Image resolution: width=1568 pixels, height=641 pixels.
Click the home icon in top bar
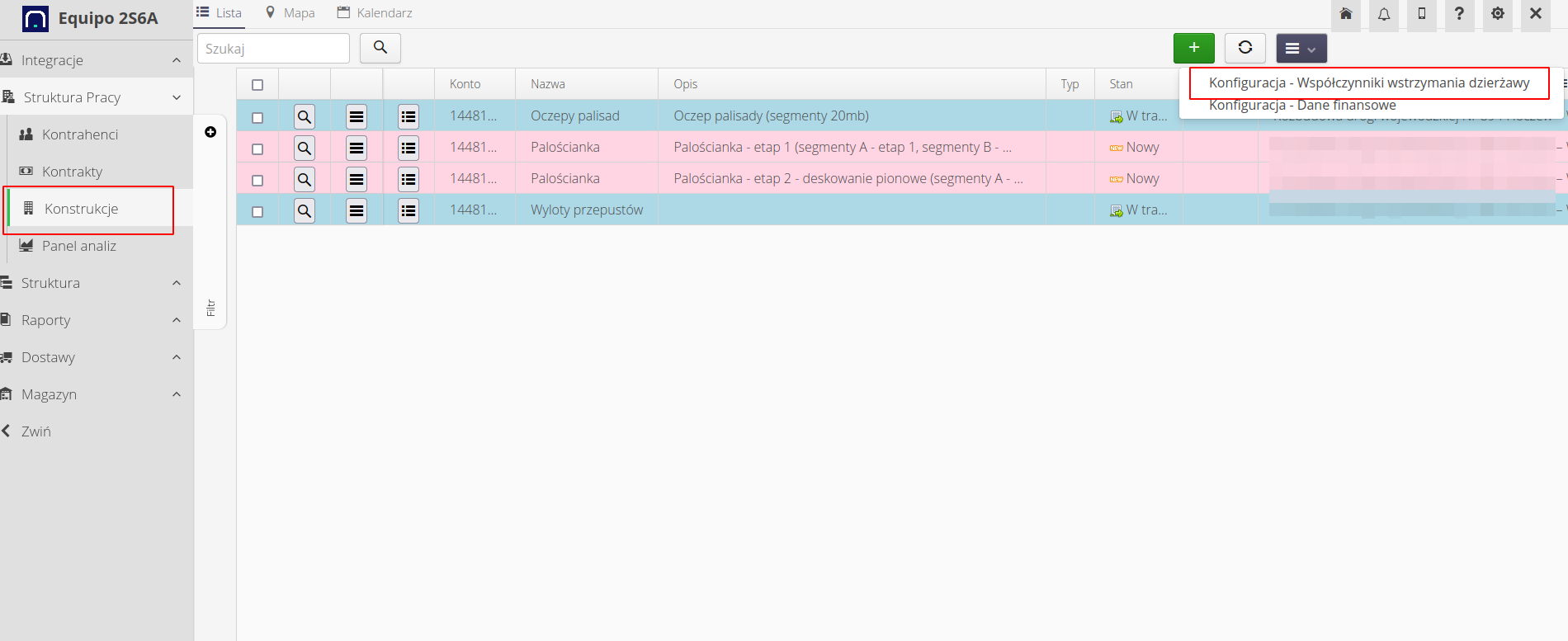coord(1346,14)
